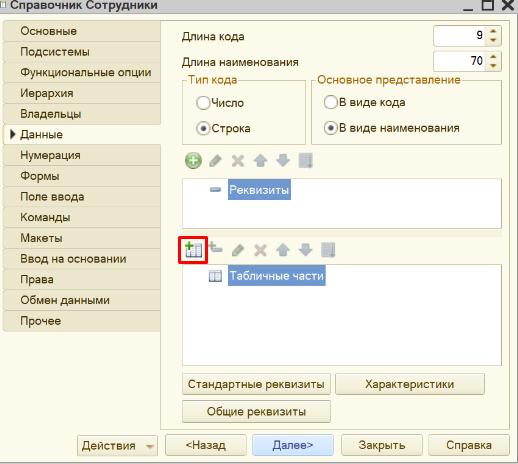Go to Поле ввода tab
Screen dimensions: 518x464
tap(82, 197)
